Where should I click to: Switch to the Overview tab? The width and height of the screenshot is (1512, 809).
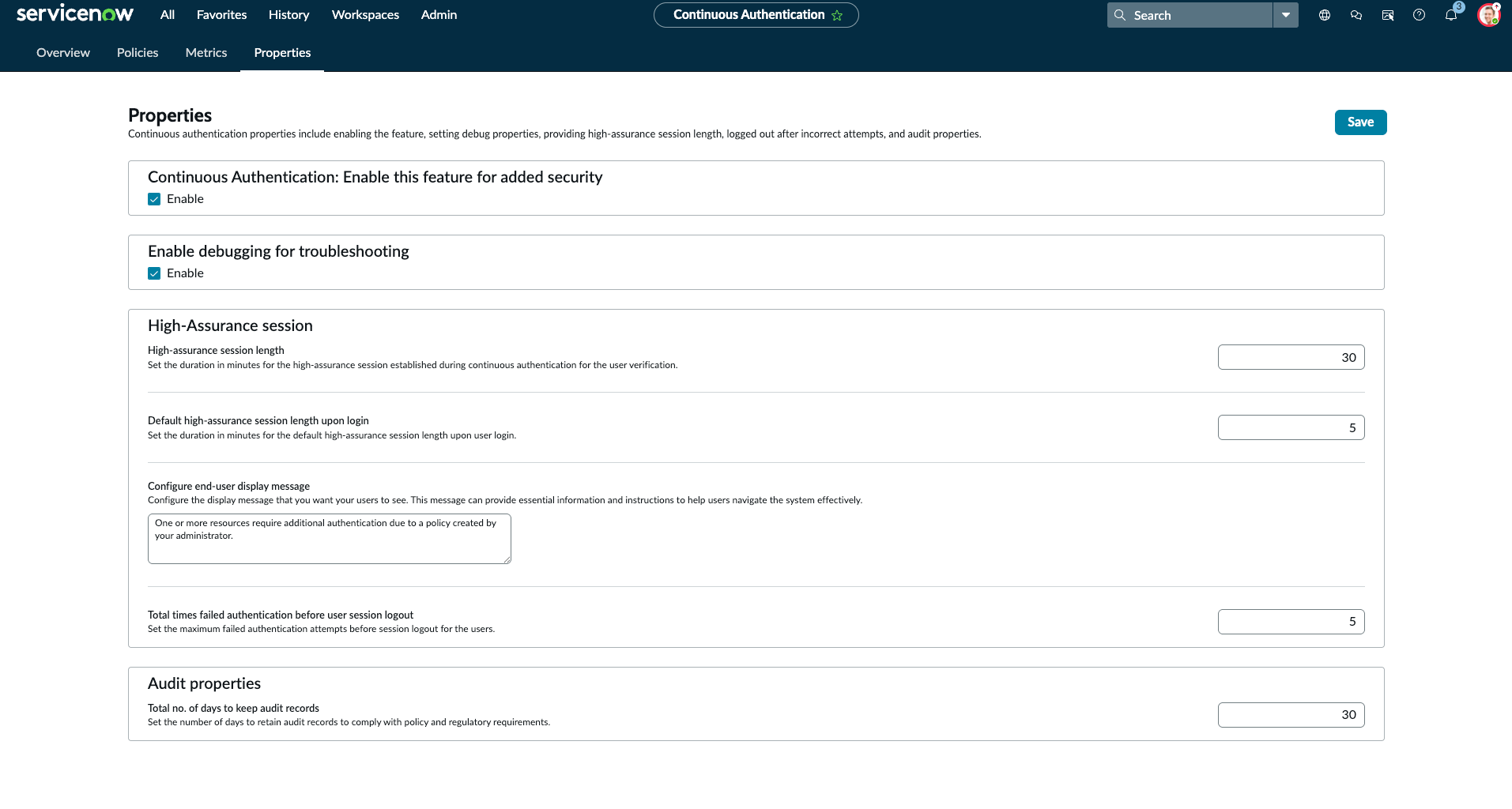pyautogui.click(x=63, y=53)
